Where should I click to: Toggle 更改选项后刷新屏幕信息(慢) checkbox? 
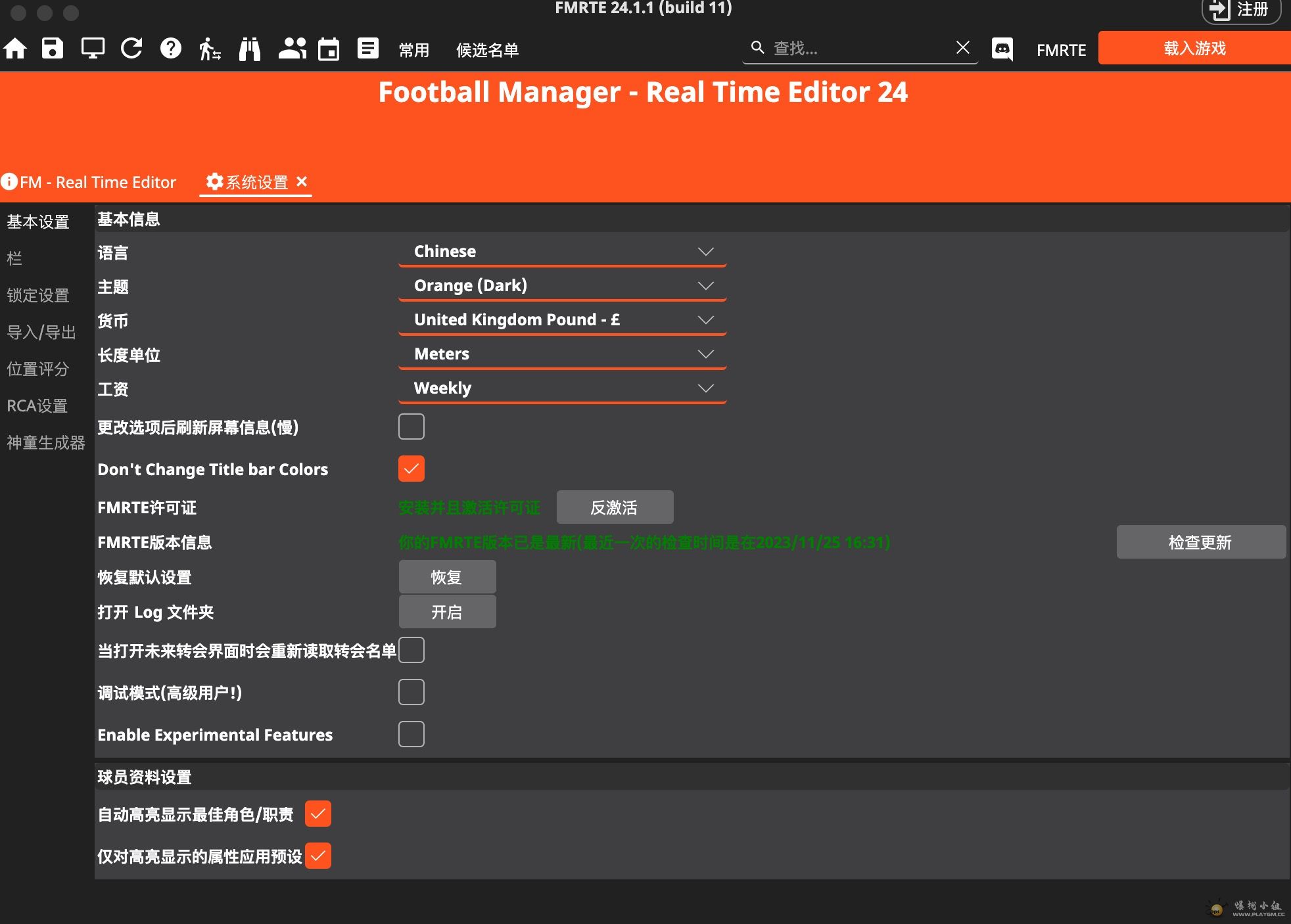411,427
